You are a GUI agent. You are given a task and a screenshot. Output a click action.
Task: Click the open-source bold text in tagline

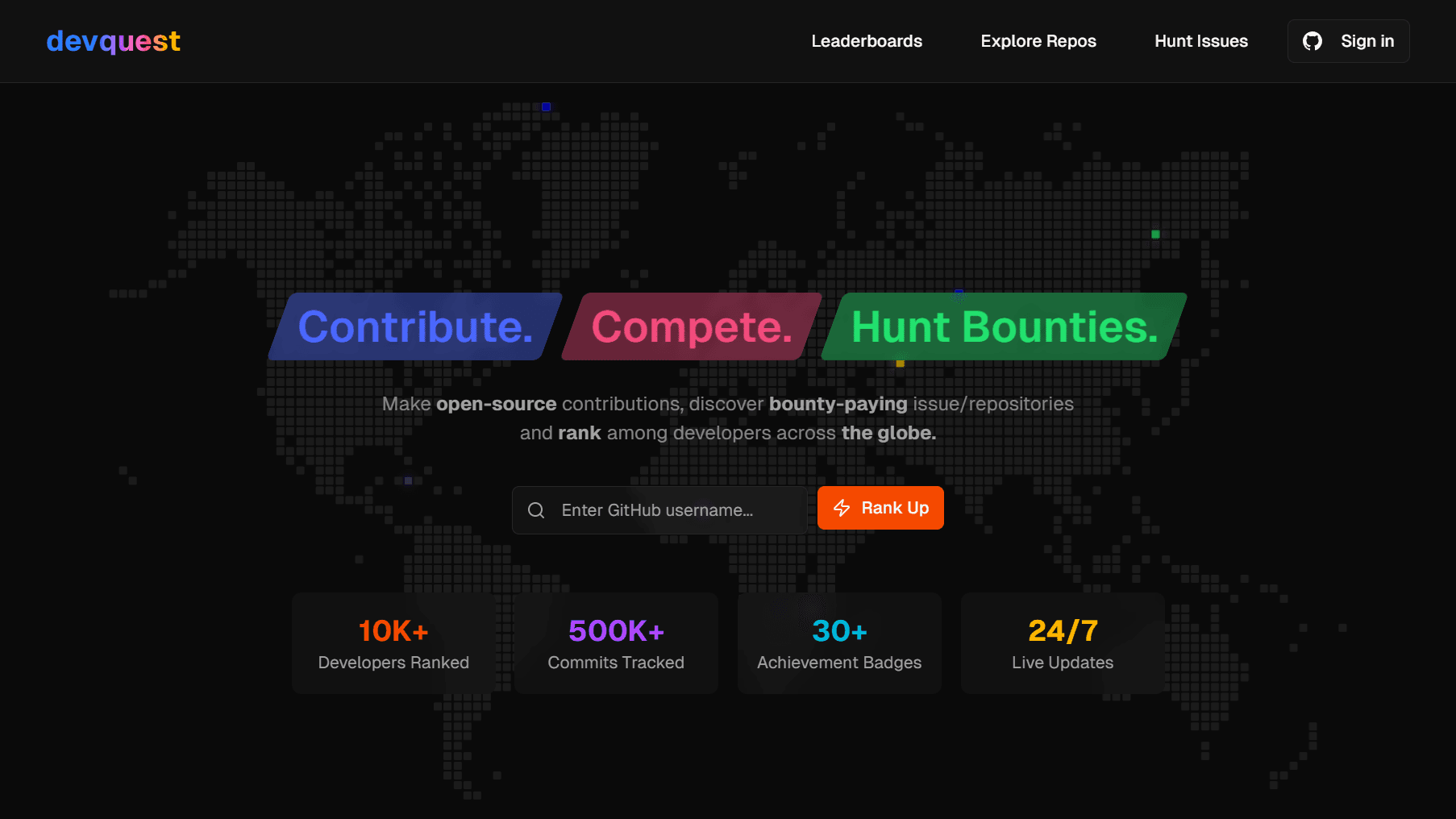pyautogui.click(x=496, y=404)
